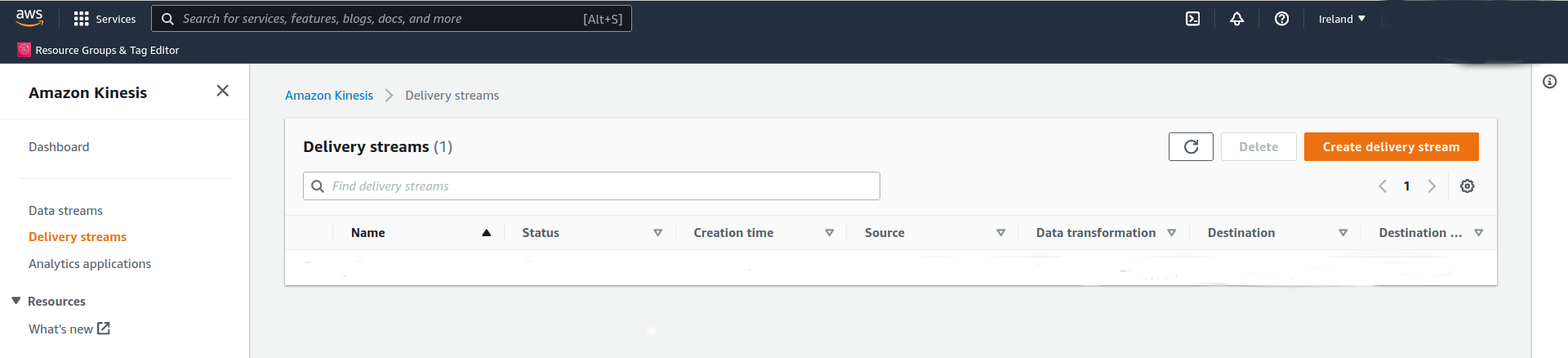Click the Name column header text
Viewport: 1568px width, 358px height.
[x=367, y=233]
